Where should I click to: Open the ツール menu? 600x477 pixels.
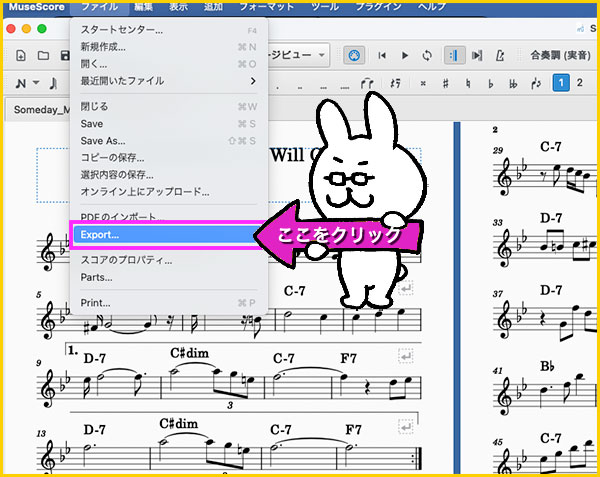[324, 7]
